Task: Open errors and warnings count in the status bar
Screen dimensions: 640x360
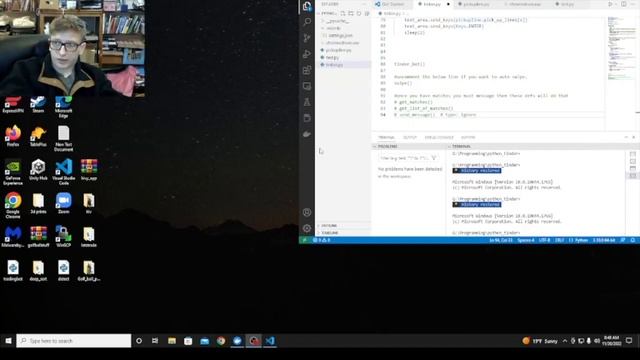Action: coord(322,240)
